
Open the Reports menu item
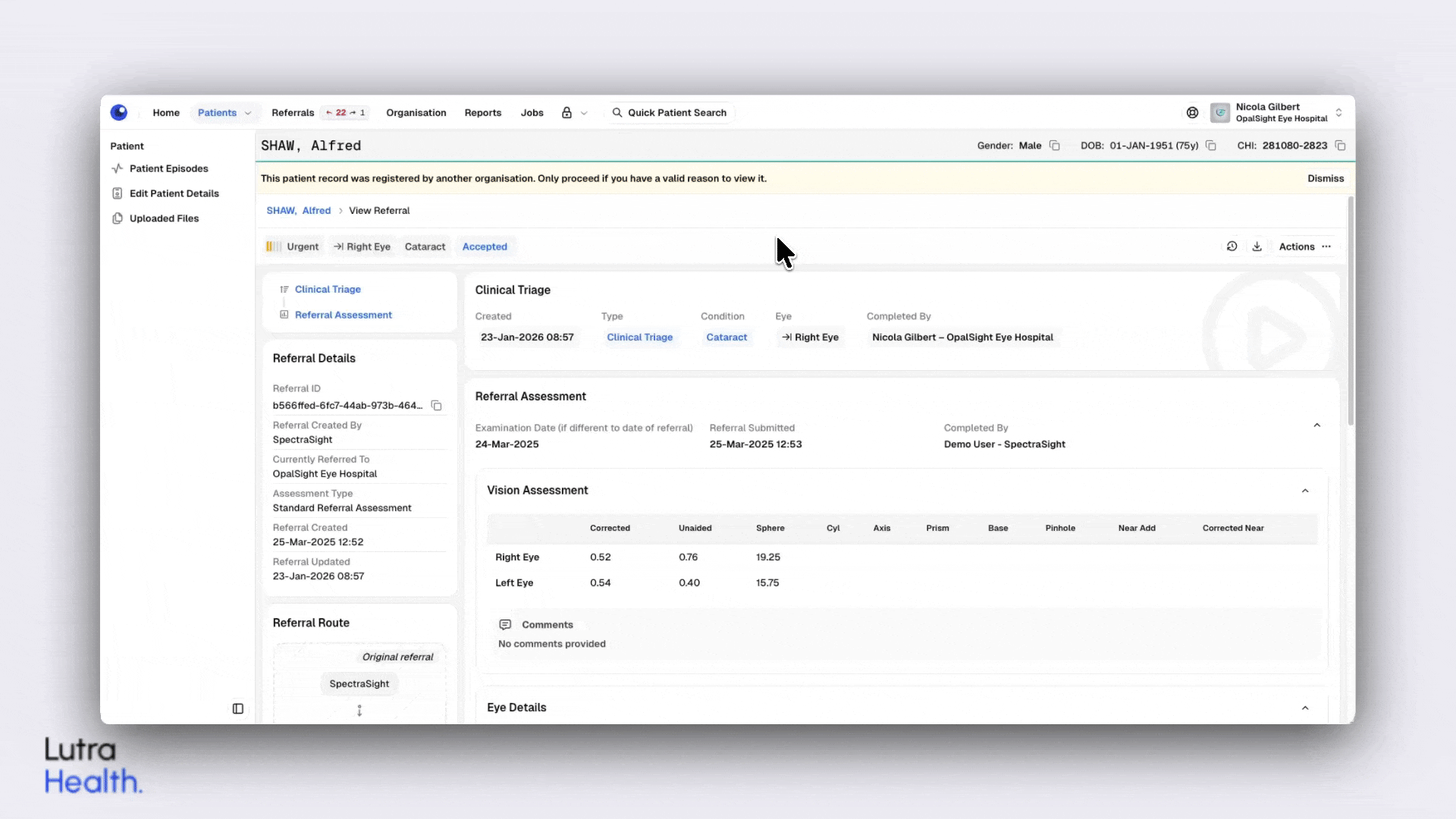pos(483,113)
